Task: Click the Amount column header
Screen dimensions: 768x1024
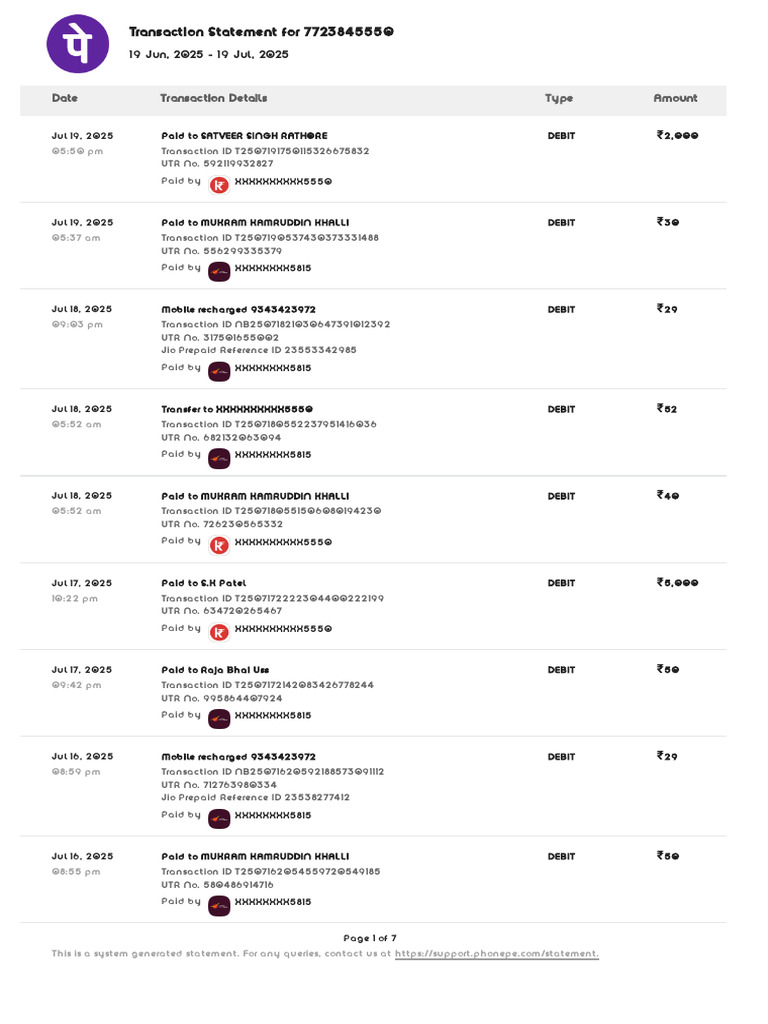Action: pyautogui.click(x=675, y=99)
